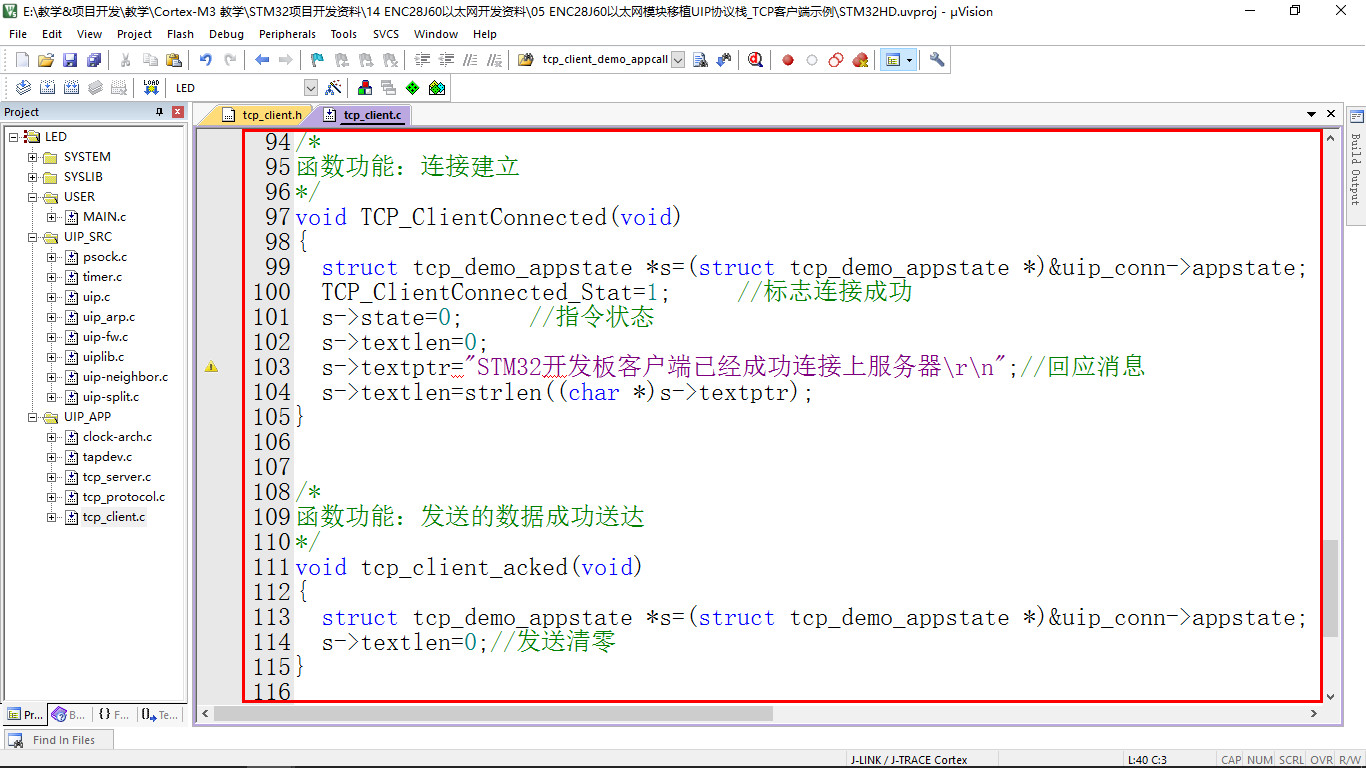Viewport: 1366px width, 768px height.
Task: Navigate backward with the blue left arrow
Action: (x=262, y=60)
